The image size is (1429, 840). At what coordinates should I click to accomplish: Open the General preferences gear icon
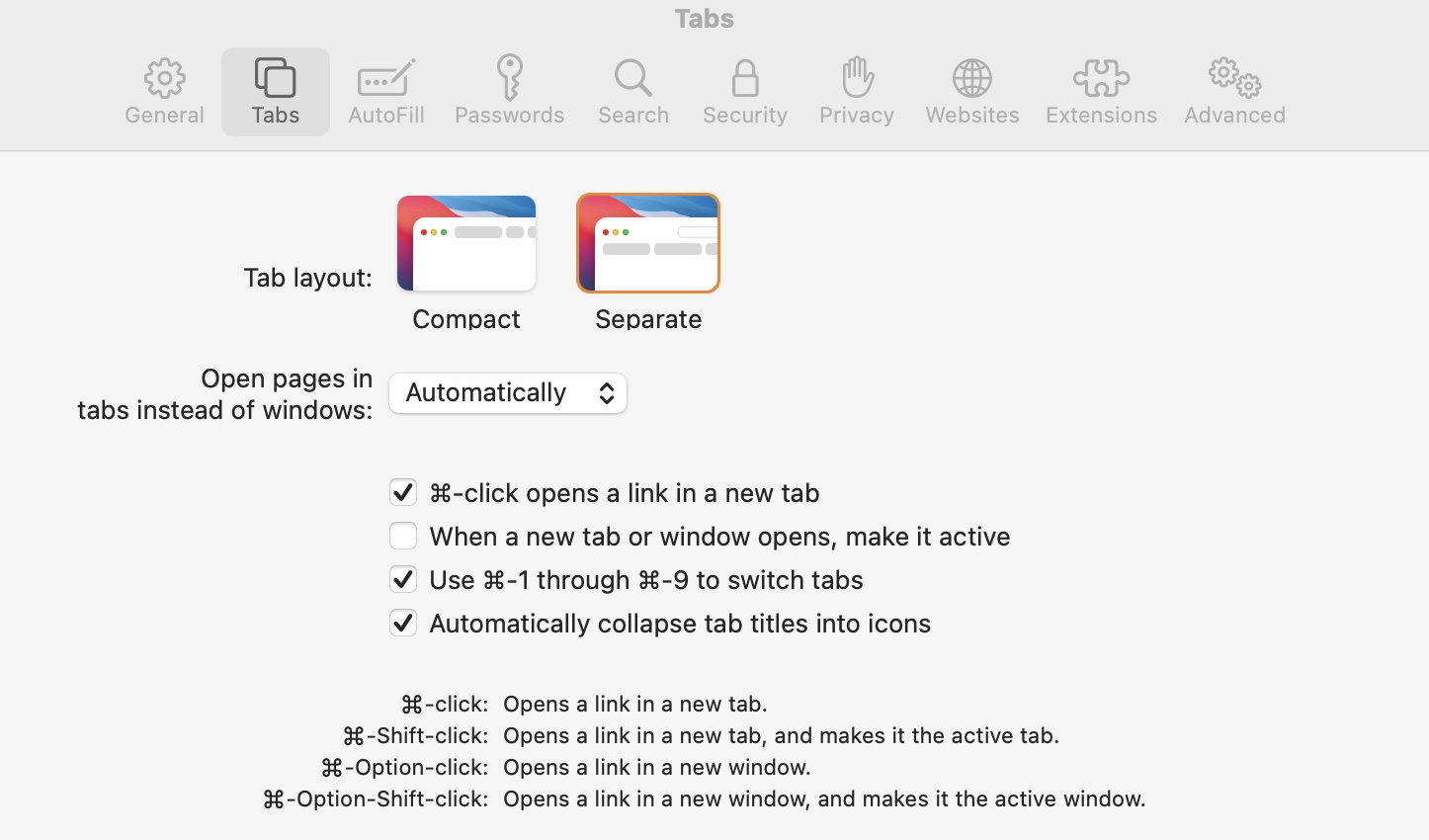(x=164, y=79)
